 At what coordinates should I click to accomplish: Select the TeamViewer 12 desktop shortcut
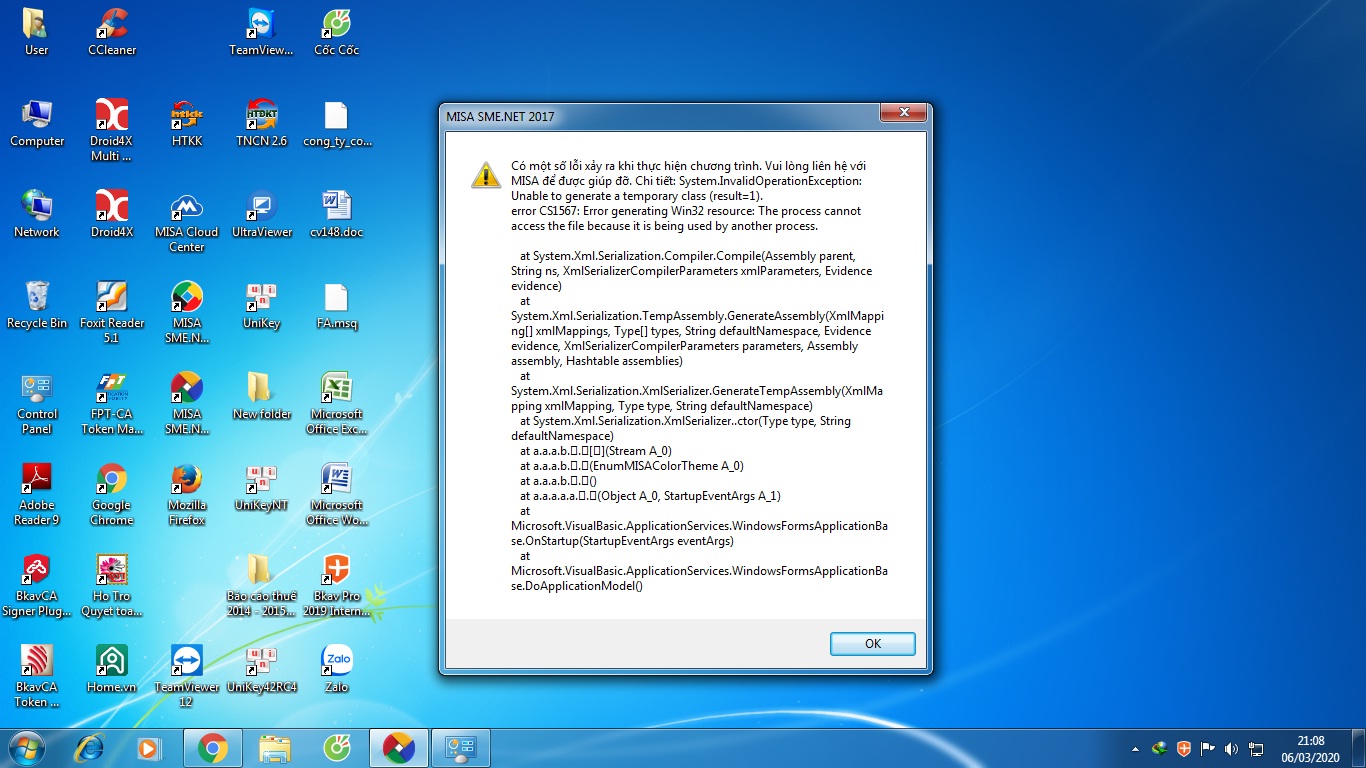187,676
